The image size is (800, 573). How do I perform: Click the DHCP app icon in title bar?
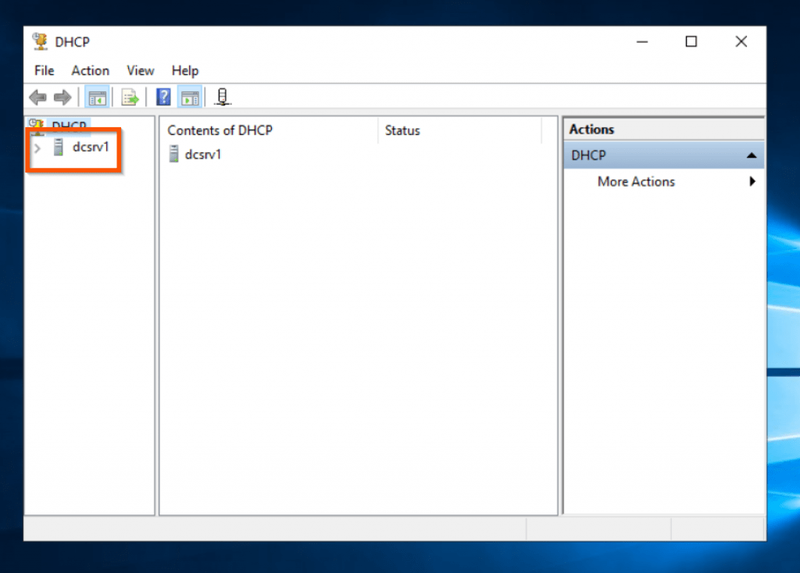(x=40, y=41)
